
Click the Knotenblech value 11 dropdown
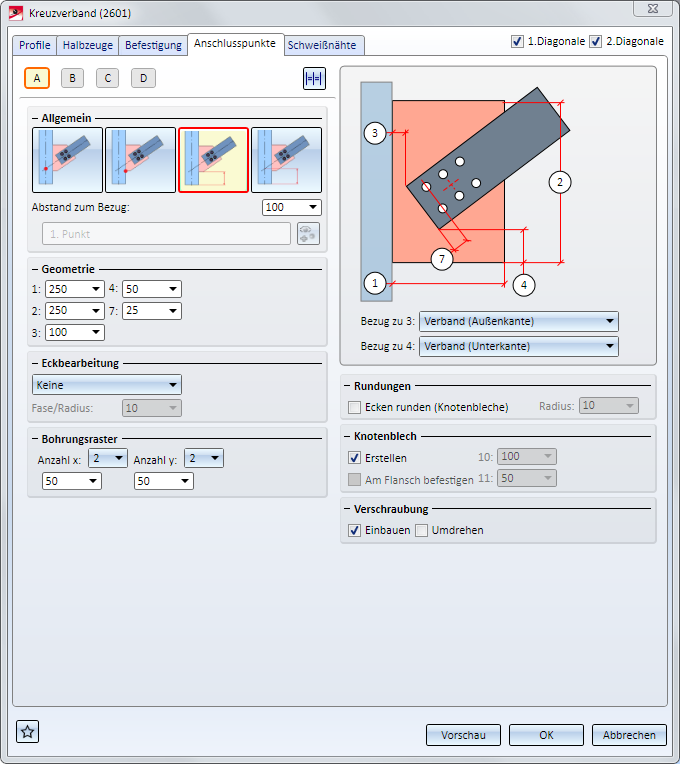[527, 478]
